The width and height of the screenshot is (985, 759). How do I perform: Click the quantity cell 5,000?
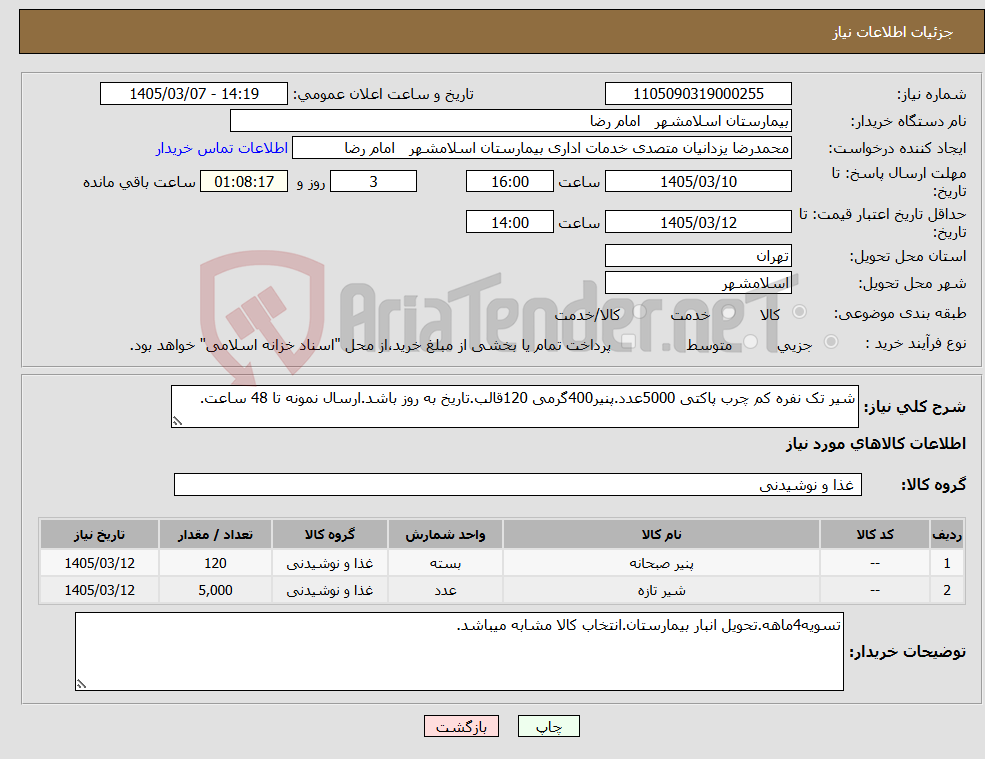pos(215,590)
